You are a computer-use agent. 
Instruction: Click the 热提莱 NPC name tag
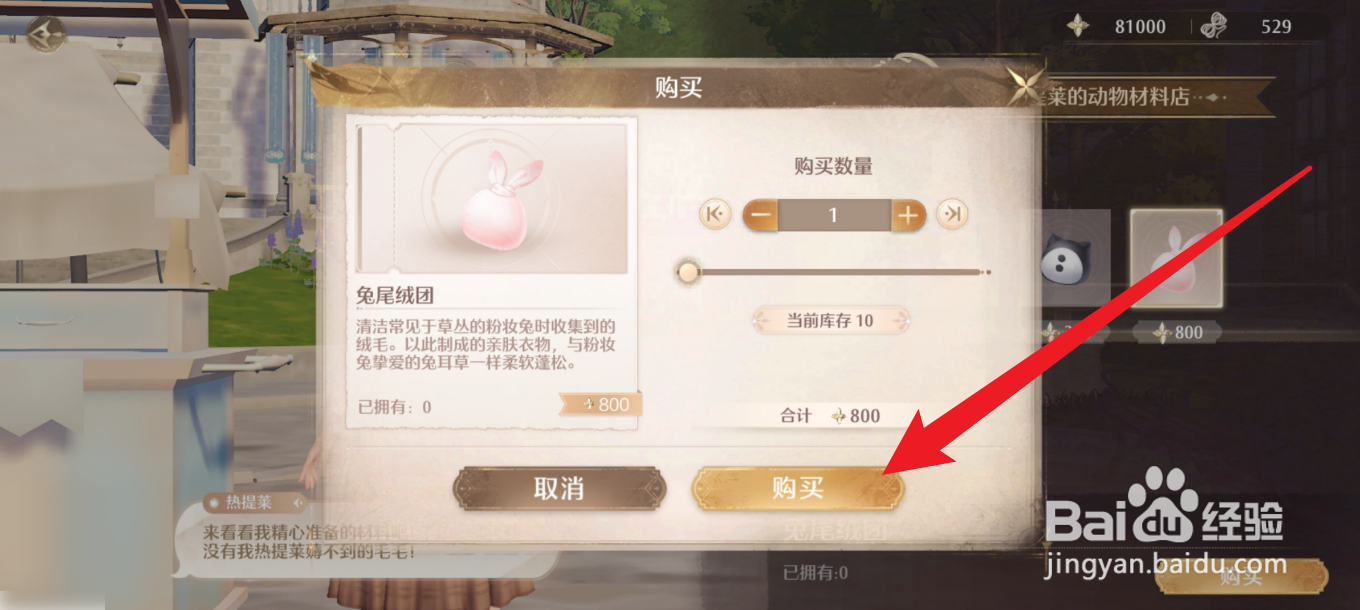pos(248,502)
